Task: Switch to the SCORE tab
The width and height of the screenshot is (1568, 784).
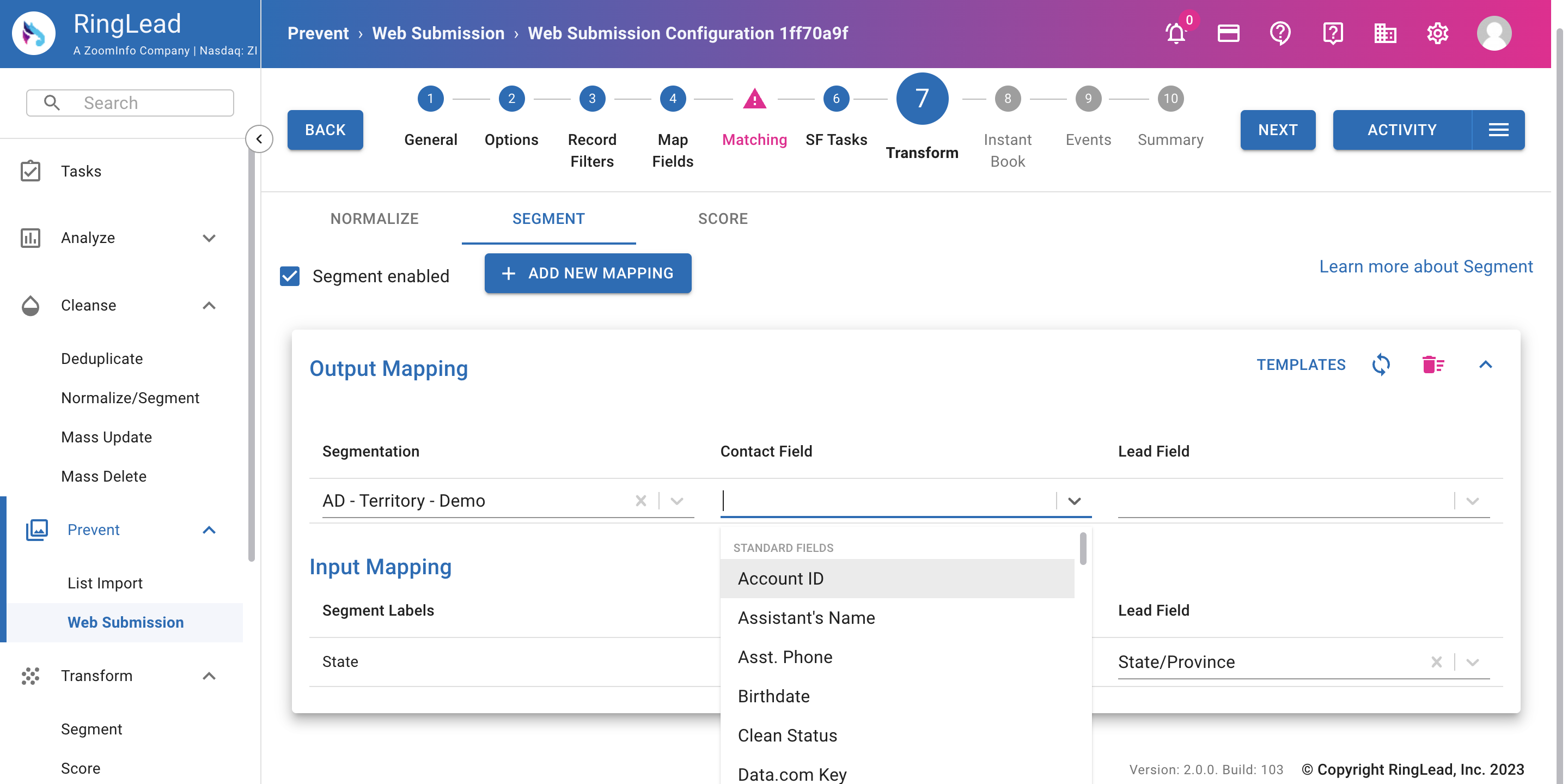Action: coord(723,218)
